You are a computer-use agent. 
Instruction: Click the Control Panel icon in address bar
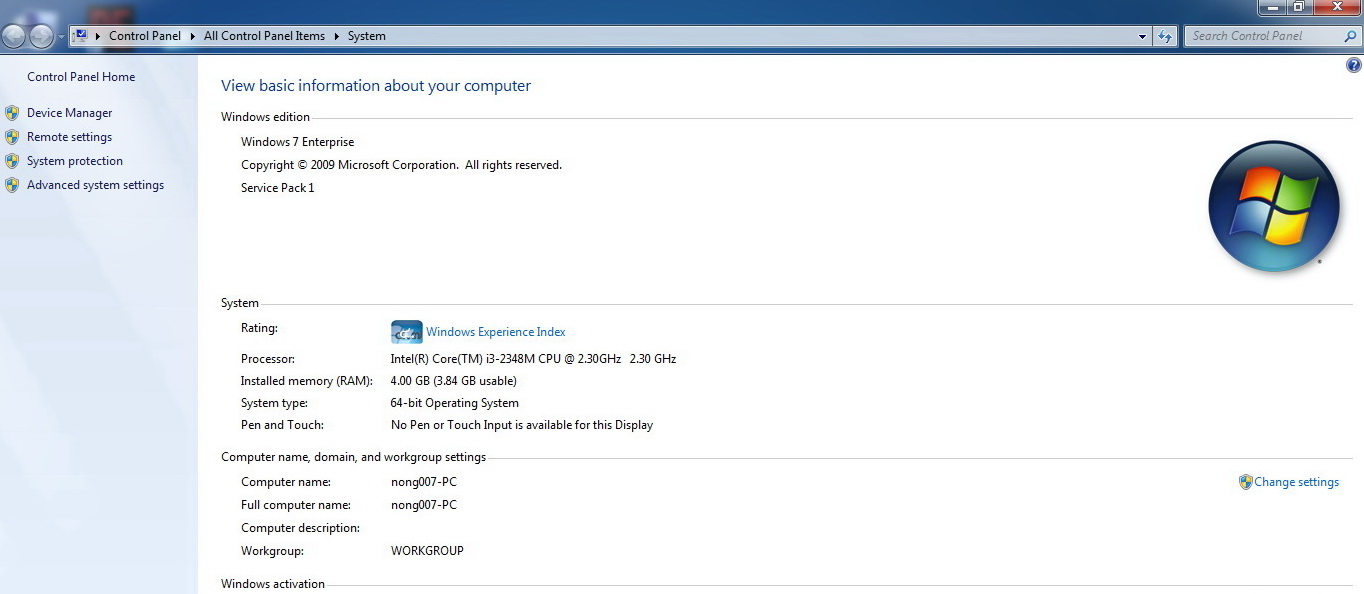[81, 35]
